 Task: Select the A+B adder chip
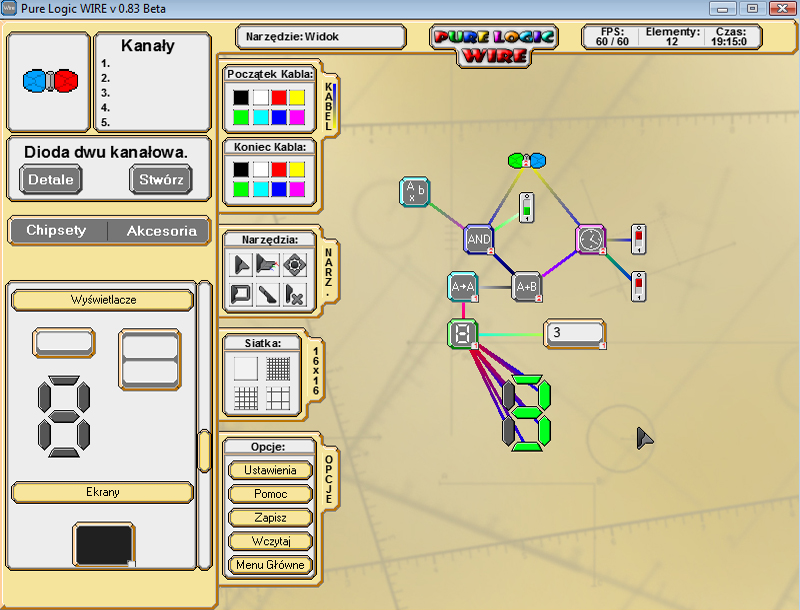[x=527, y=287]
